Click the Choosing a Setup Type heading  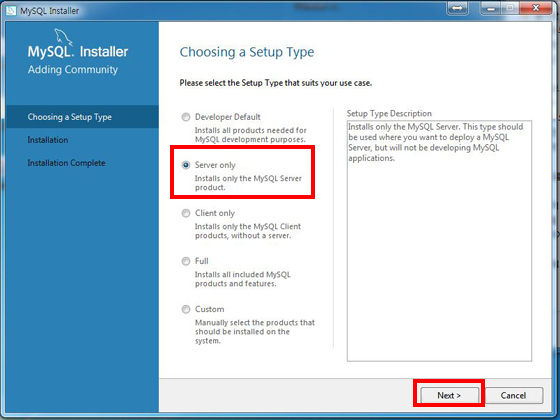point(247,52)
